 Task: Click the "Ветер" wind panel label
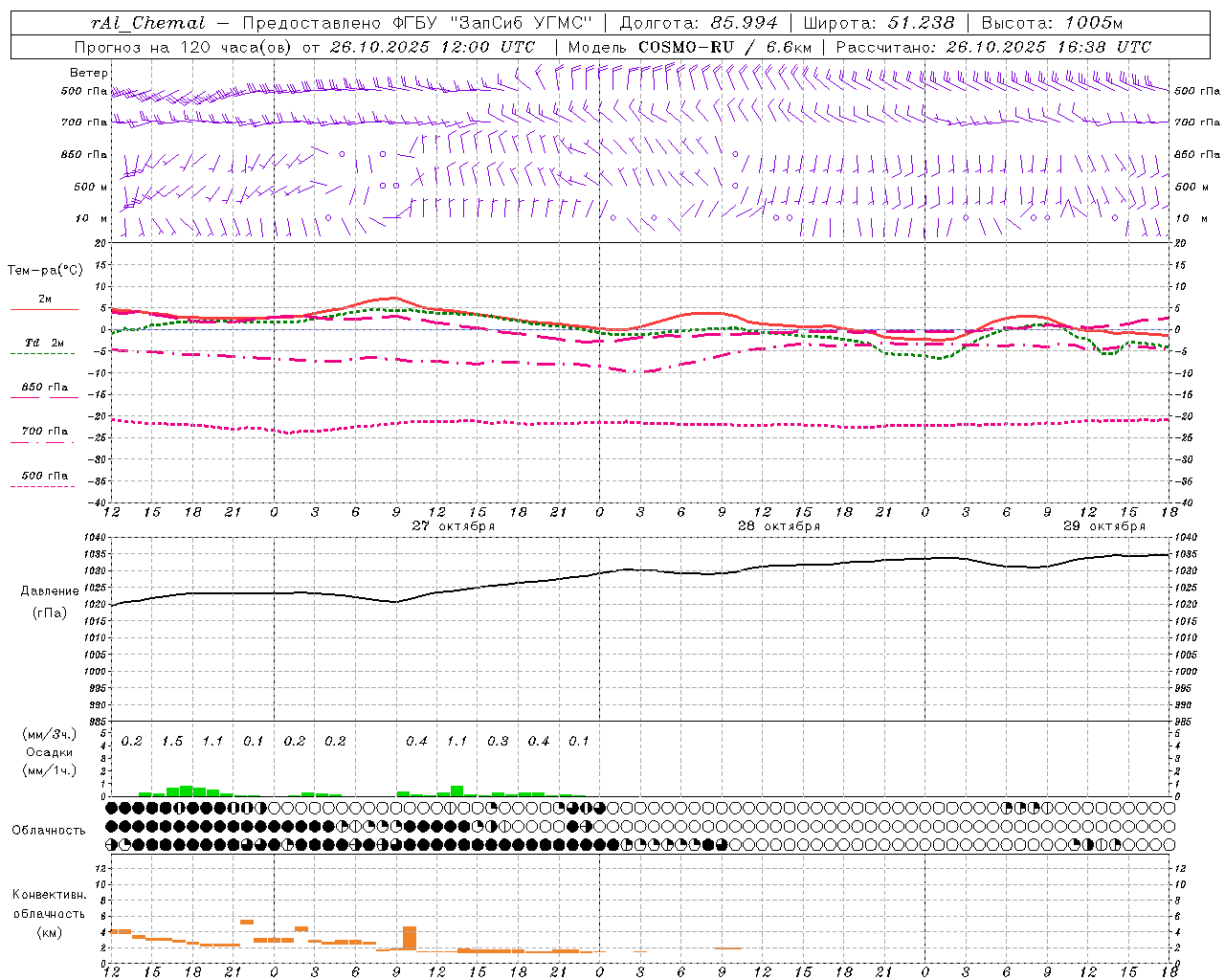[x=89, y=73]
